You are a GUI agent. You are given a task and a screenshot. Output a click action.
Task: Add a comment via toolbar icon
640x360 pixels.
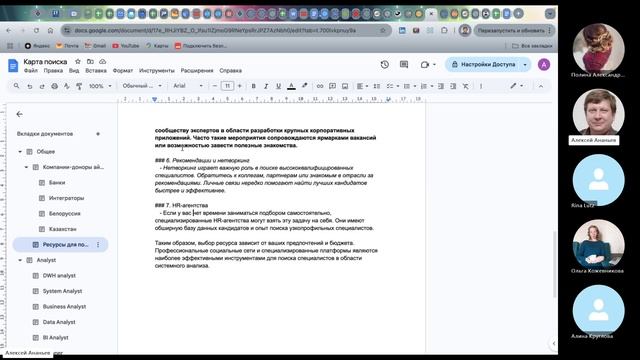332,86
